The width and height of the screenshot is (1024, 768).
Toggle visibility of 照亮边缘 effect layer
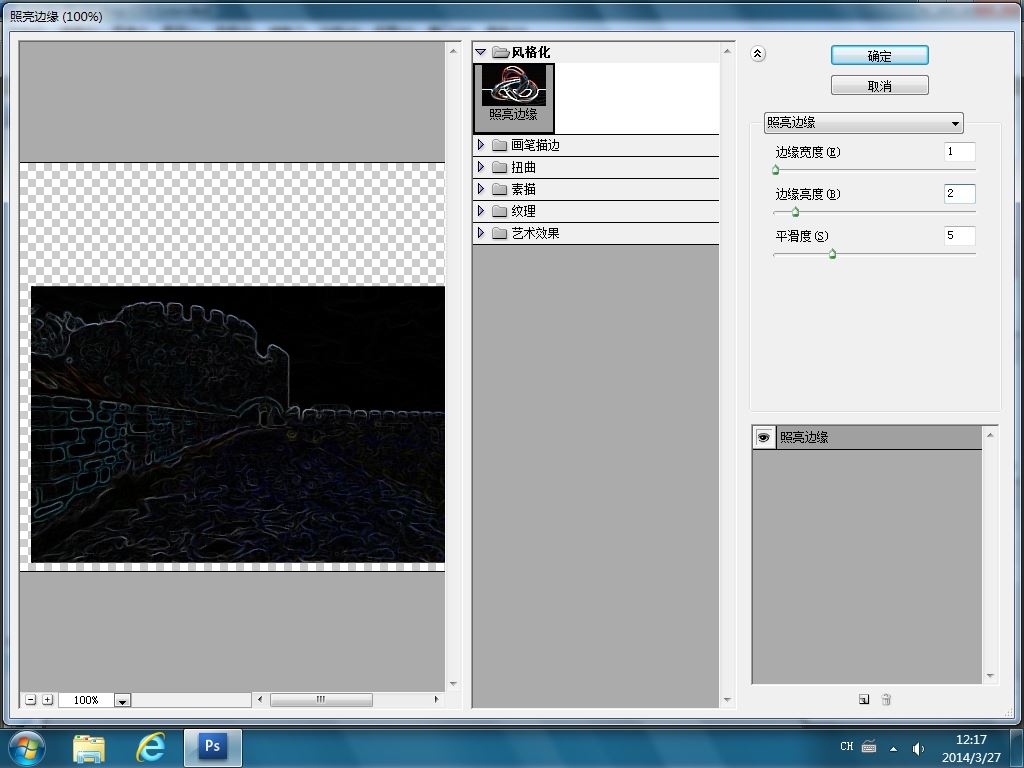click(x=763, y=438)
